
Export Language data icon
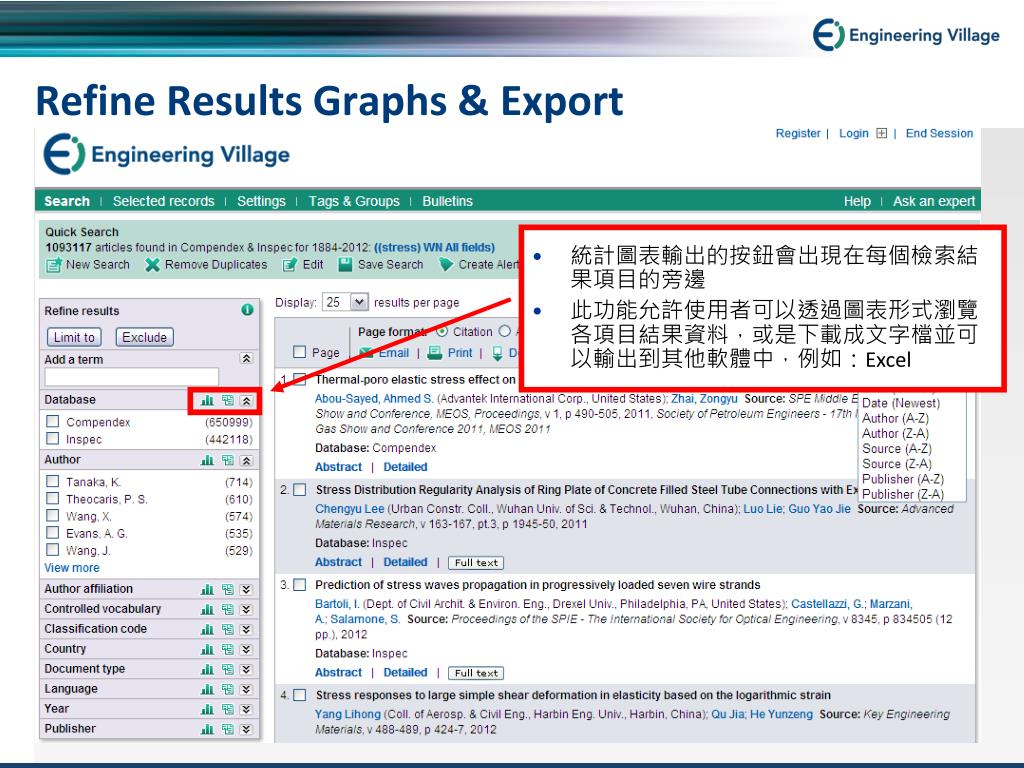[227, 689]
